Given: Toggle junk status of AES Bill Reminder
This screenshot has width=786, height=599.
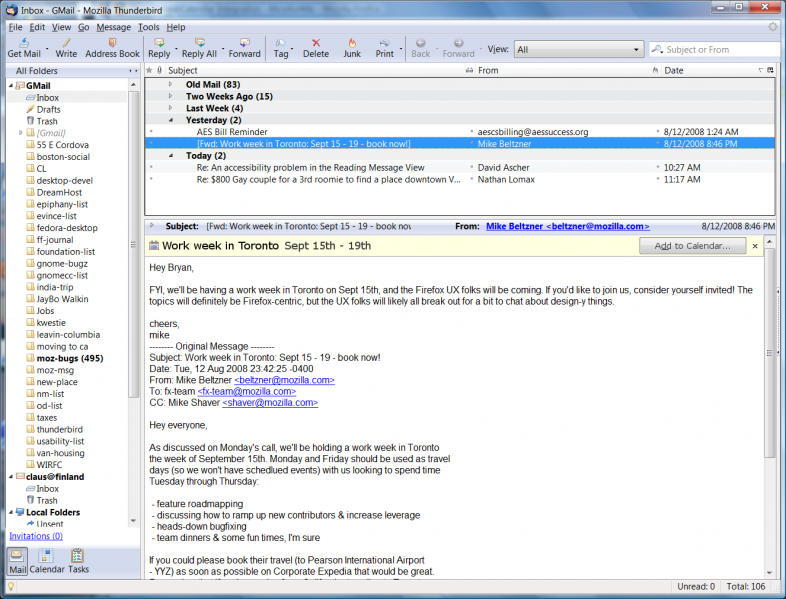Looking at the screenshot, I should [658, 132].
